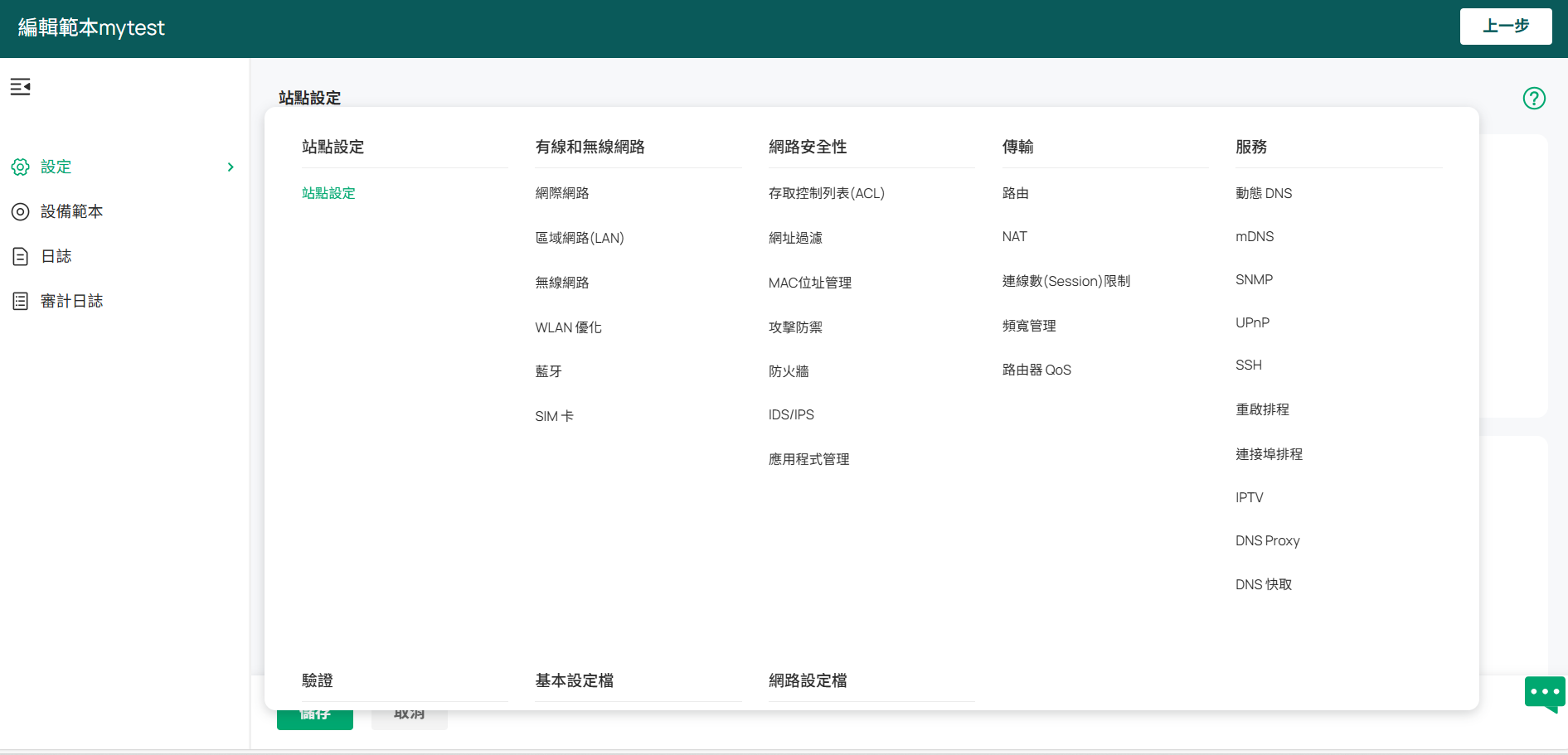Screen dimensions: 1568x755
Task: Open 攻擊防禦 page
Action: tap(795, 327)
